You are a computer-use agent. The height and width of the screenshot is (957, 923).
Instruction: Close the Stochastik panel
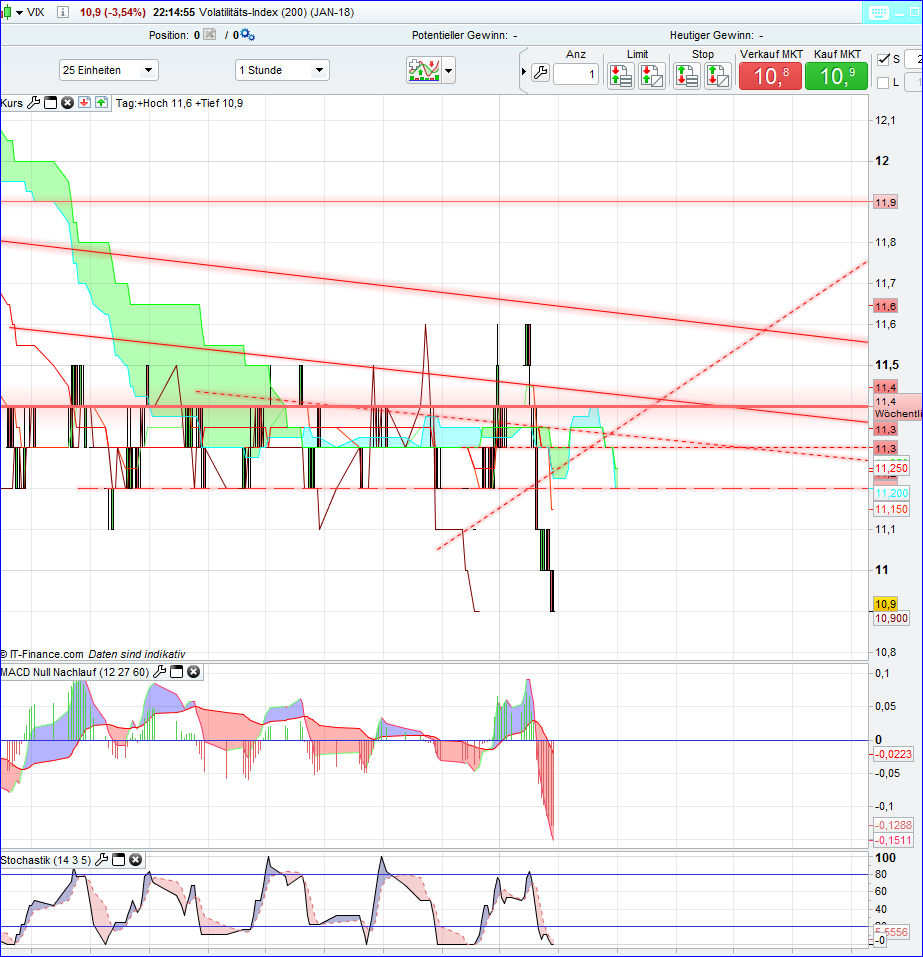(x=136, y=860)
